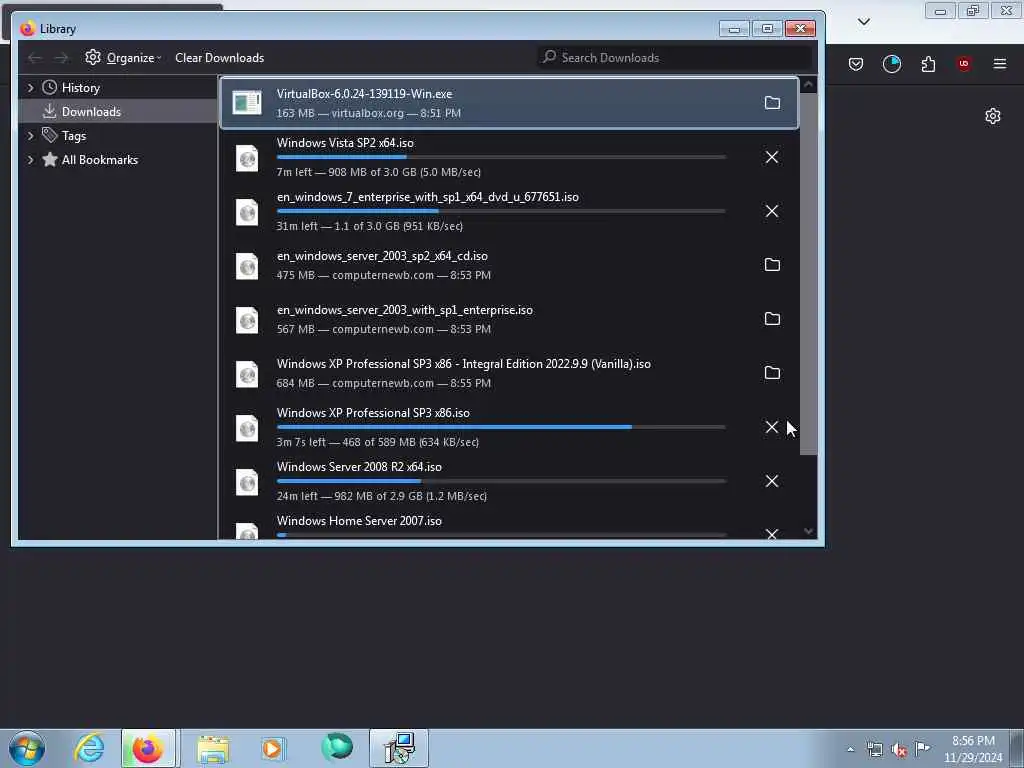The width and height of the screenshot is (1024, 768).
Task: Open the Organize dropdown menu
Action: tap(123, 57)
